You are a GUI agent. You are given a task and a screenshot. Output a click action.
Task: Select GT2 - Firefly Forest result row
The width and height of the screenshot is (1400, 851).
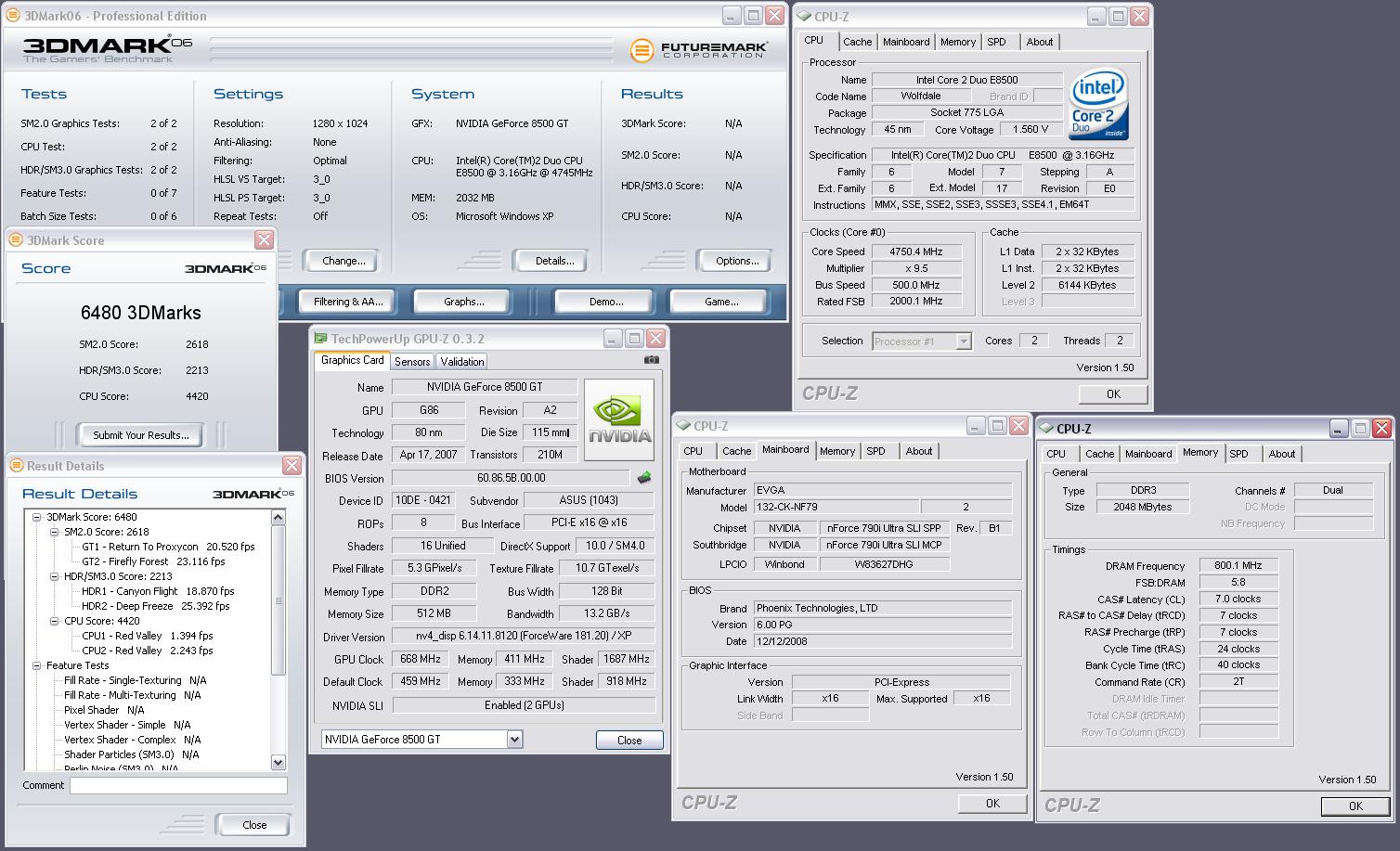[153, 561]
